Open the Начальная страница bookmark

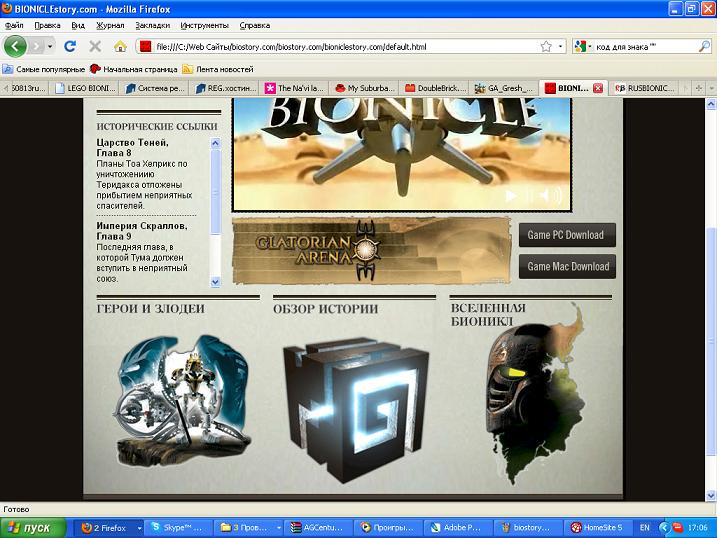click(134, 69)
